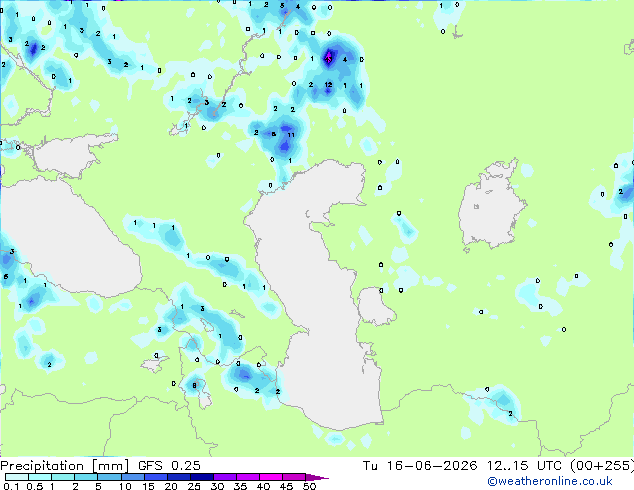Image resolution: width=634 pixels, height=490 pixels.
Task: Click the above-50 arrow at legend end
Action: [317, 477]
